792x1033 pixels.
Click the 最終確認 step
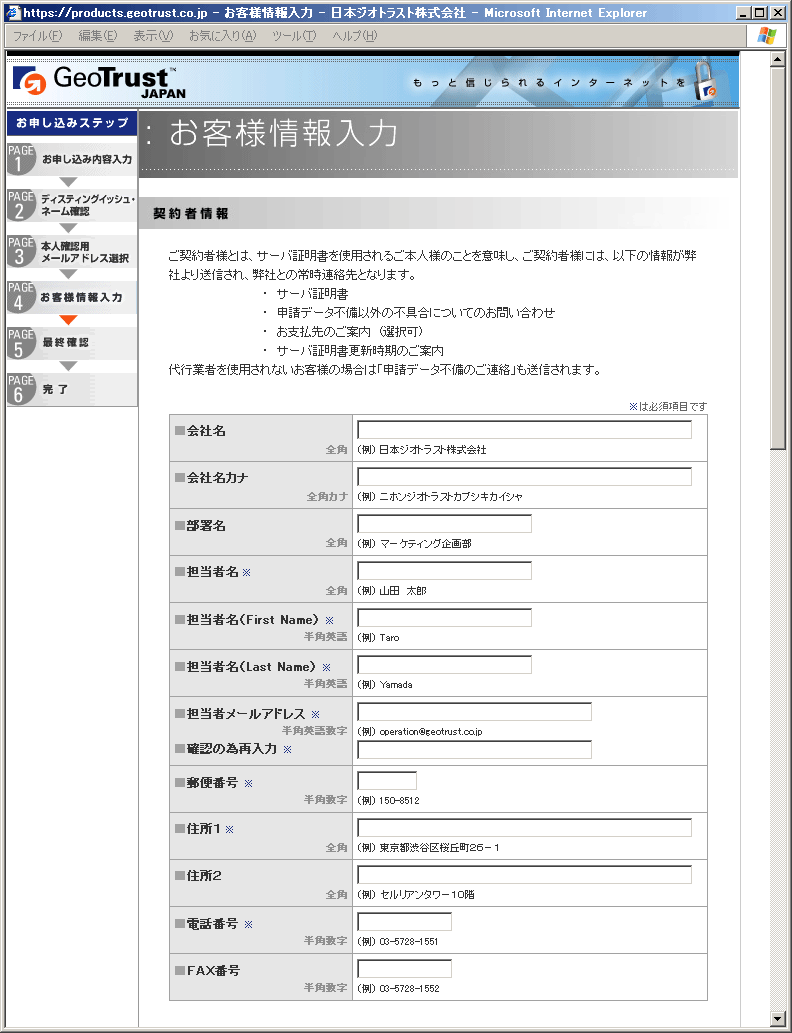tap(65, 343)
